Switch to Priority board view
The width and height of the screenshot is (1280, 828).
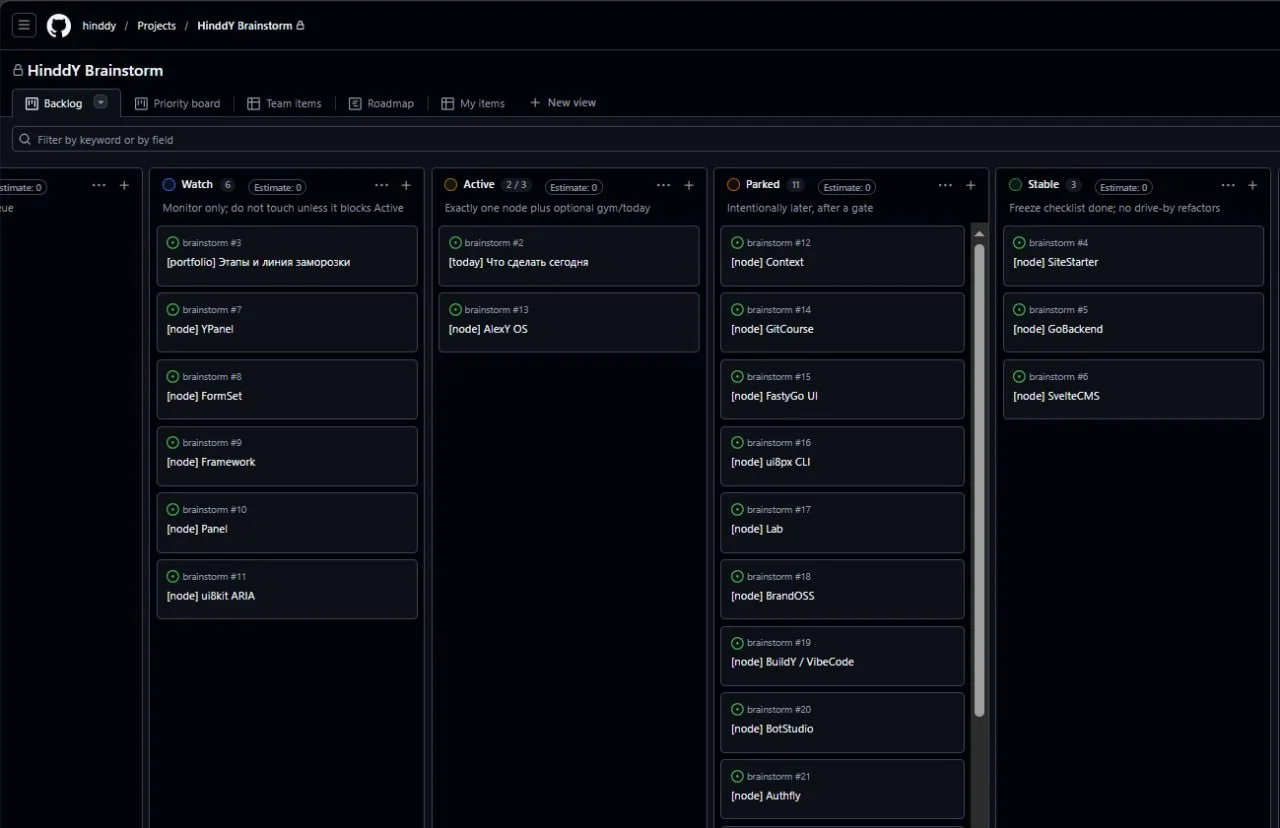point(177,103)
